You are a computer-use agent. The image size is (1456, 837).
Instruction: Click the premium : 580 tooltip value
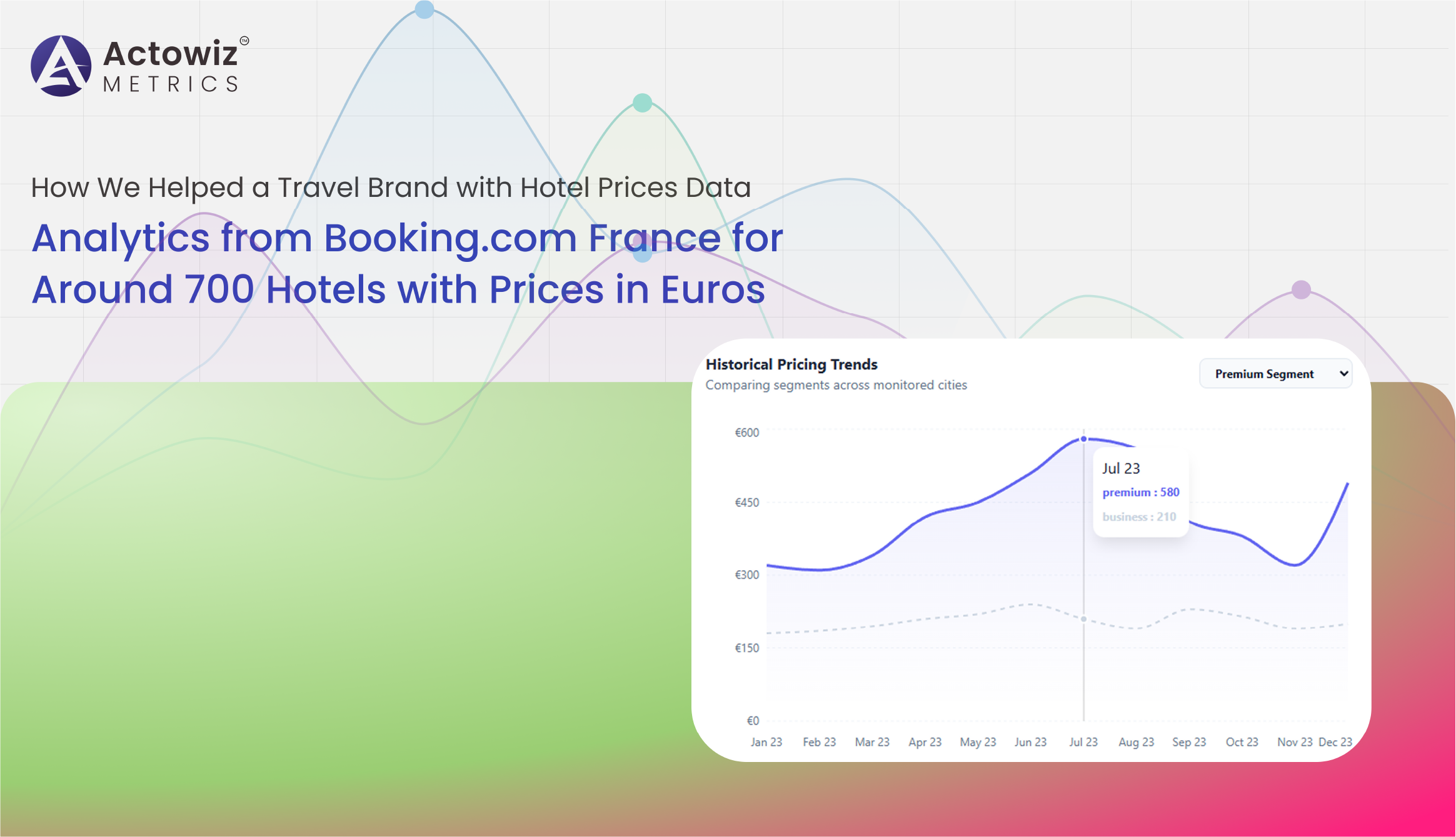pos(1141,493)
